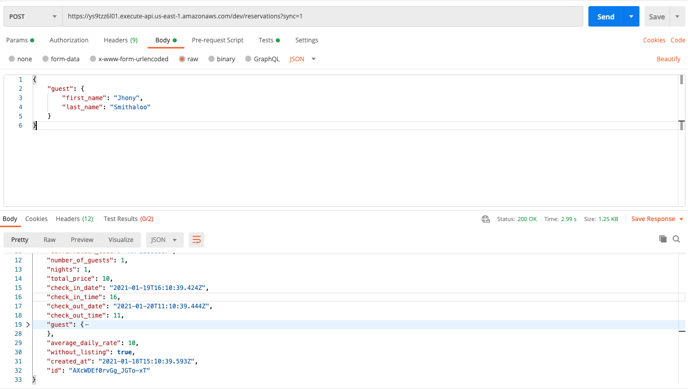Switch response view to Preview
This screenshot has height=389, width=688.
click(x=82, y=240)
